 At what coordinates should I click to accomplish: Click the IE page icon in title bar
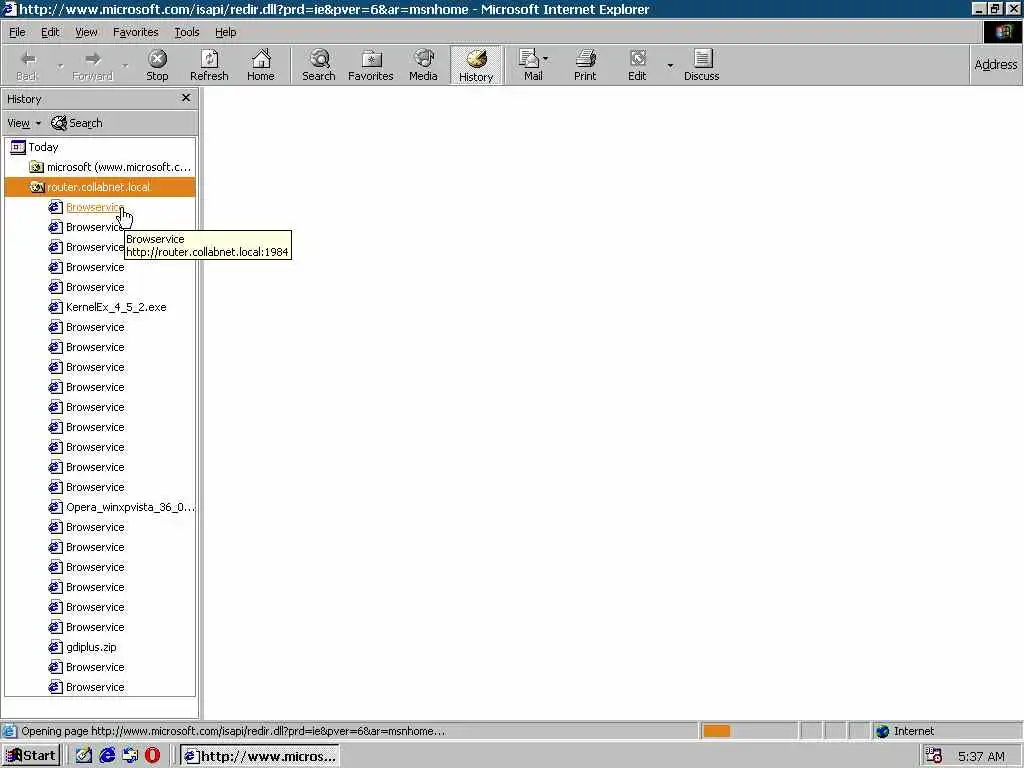[x=8, y=8]
